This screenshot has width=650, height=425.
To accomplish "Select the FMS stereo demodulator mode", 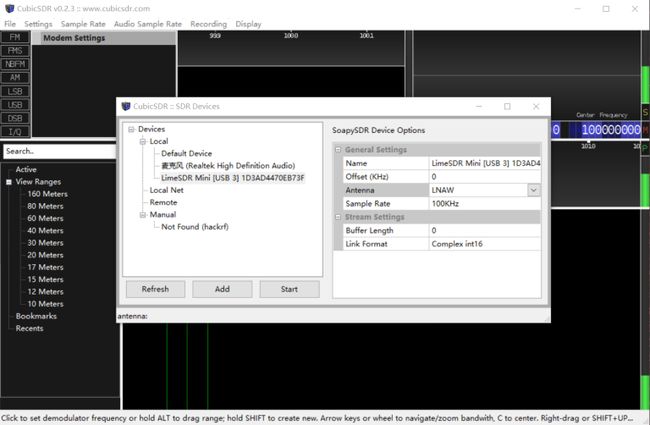I will click(15, 51).
